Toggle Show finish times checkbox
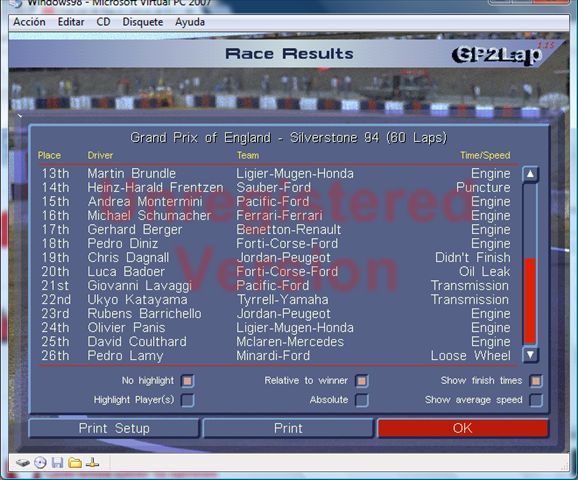The height and width of the screenshot is (480, 578). (x=536, y=381)
